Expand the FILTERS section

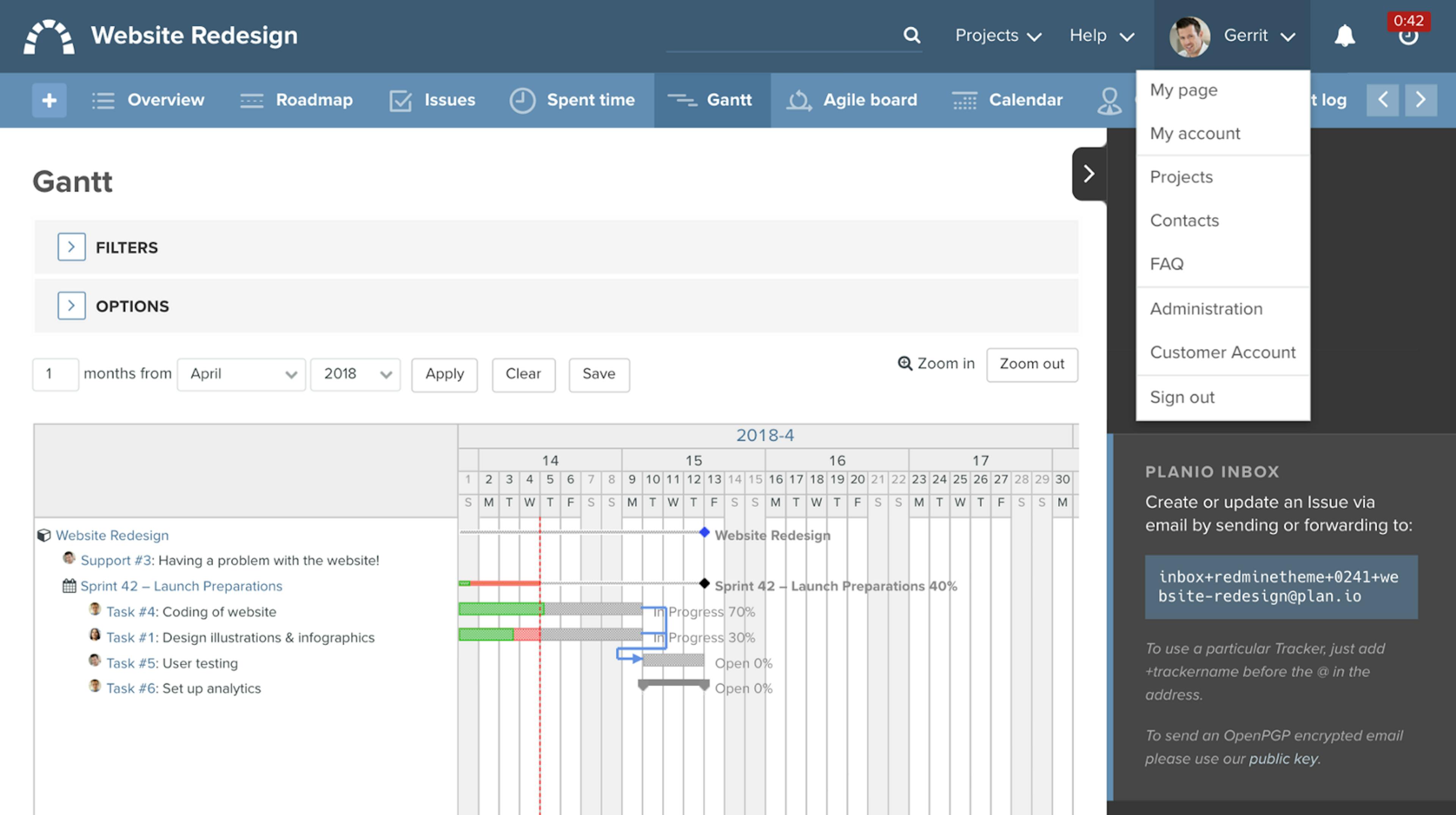coord(71,247)
